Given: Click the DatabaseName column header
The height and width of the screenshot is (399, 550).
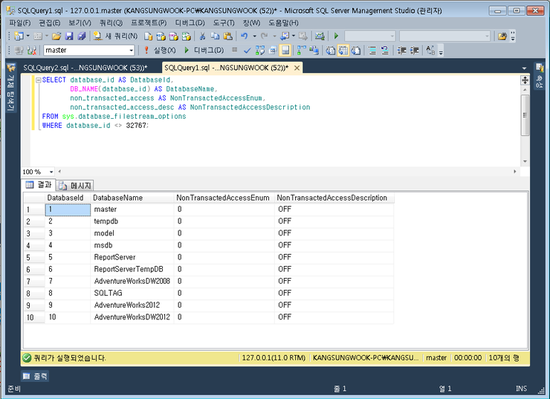Looking at the screenshot, I should [132, 198].
